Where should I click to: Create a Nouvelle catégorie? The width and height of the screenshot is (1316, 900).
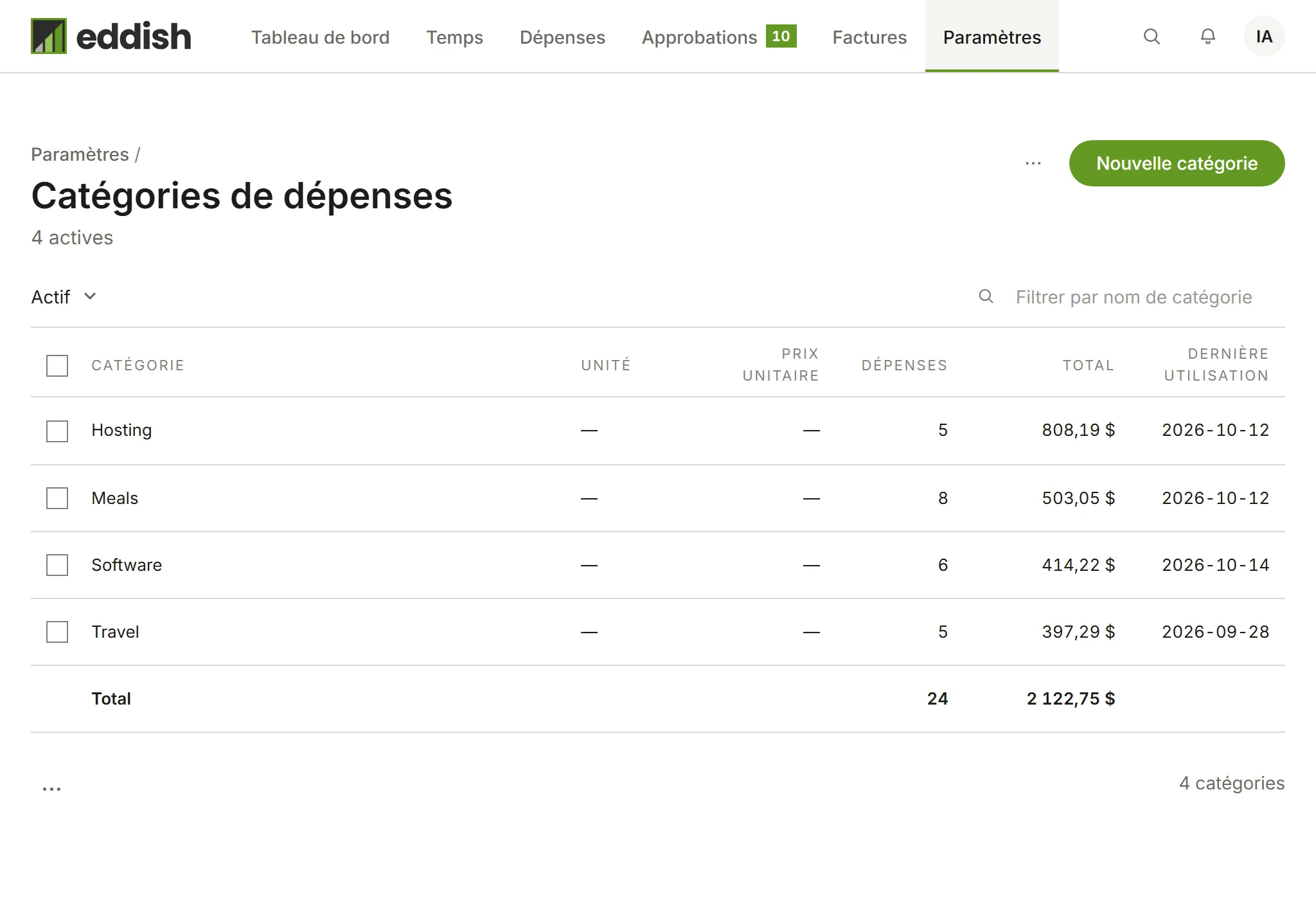pos(1177,163)
